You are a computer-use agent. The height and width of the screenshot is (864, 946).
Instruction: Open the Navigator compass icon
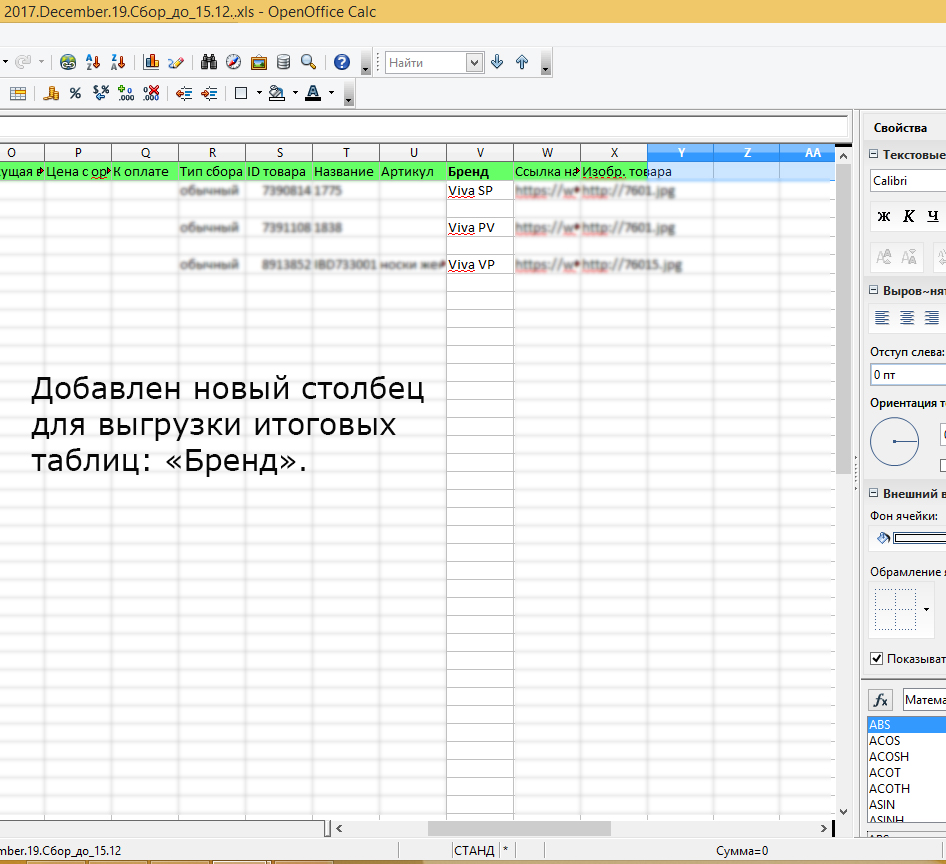pos(233,62)
